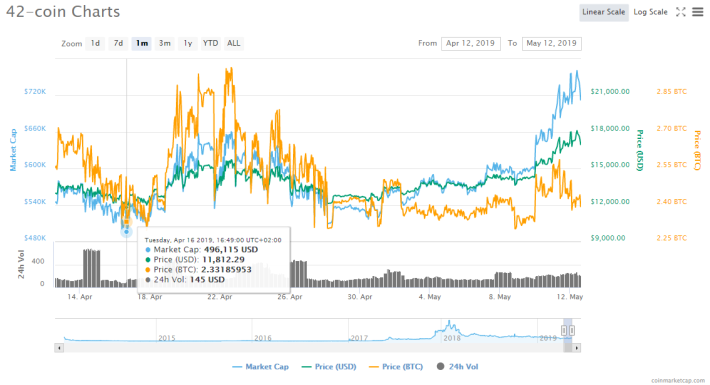Open the chart hamburger context menu

coord(698,12)
